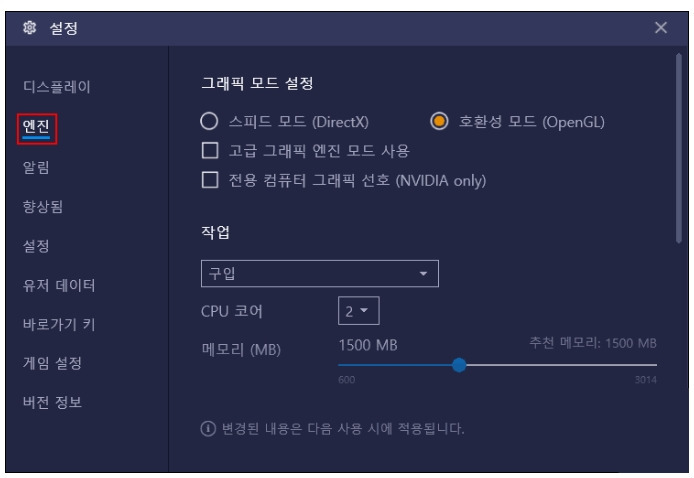Close the 설정 settings window
The image size is (694, 478).
pyautogui.click(x=661, y=27)
